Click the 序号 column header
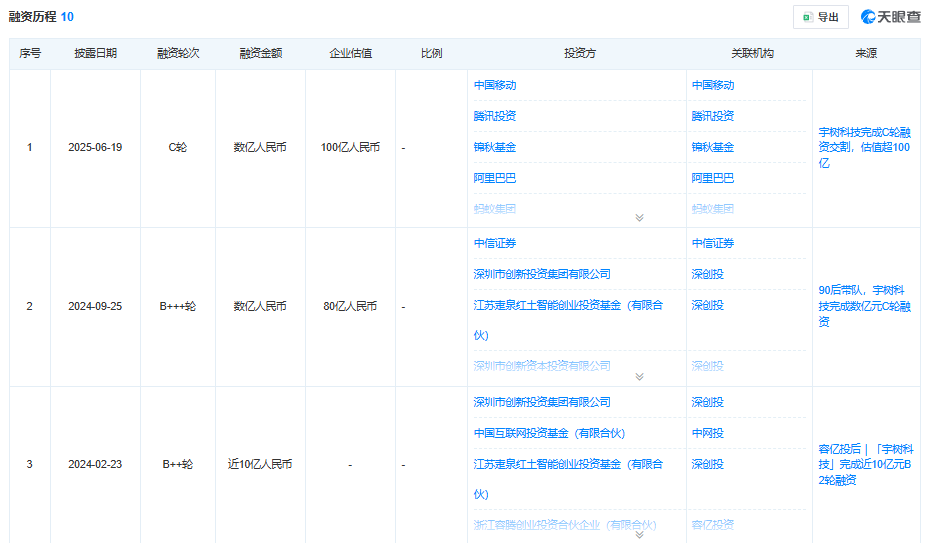The height and width of the screenshot is (543, 925). (x=30, y=54)
